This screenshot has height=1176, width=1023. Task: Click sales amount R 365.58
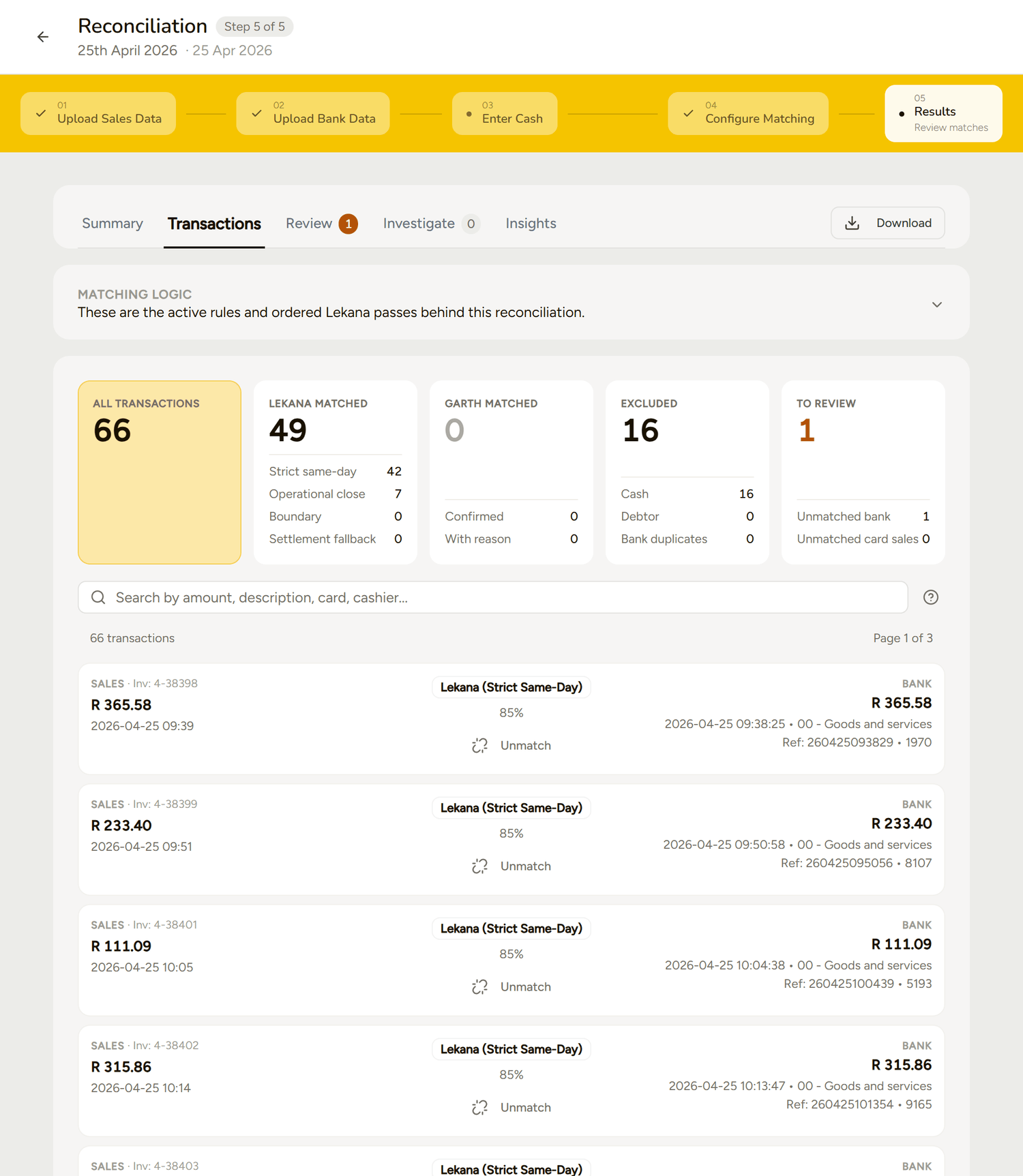coord(121,705)
